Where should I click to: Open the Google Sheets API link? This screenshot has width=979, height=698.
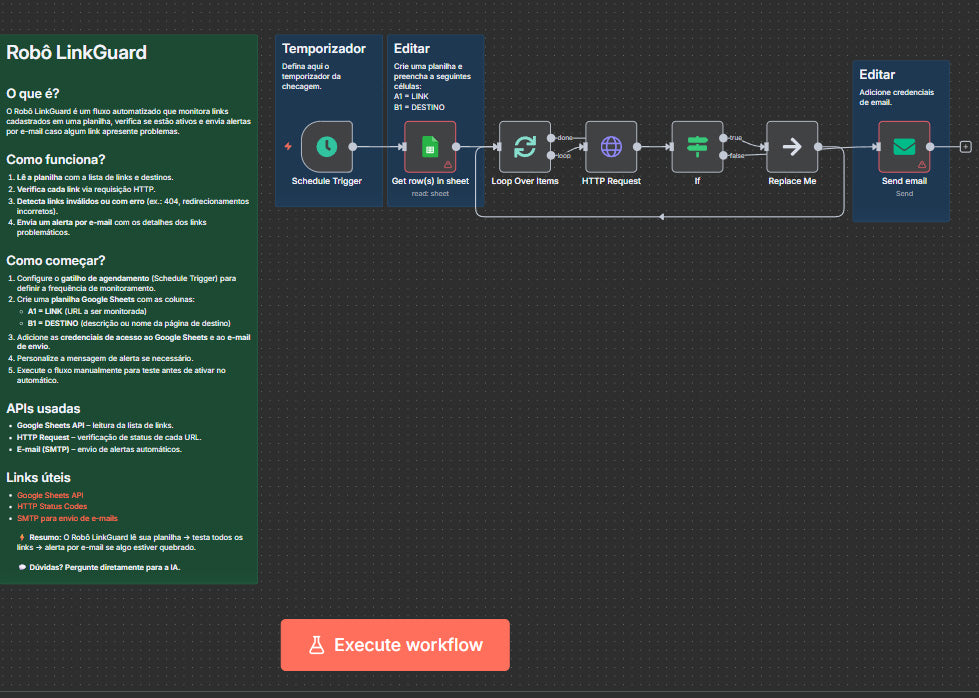tap(50, 495)
